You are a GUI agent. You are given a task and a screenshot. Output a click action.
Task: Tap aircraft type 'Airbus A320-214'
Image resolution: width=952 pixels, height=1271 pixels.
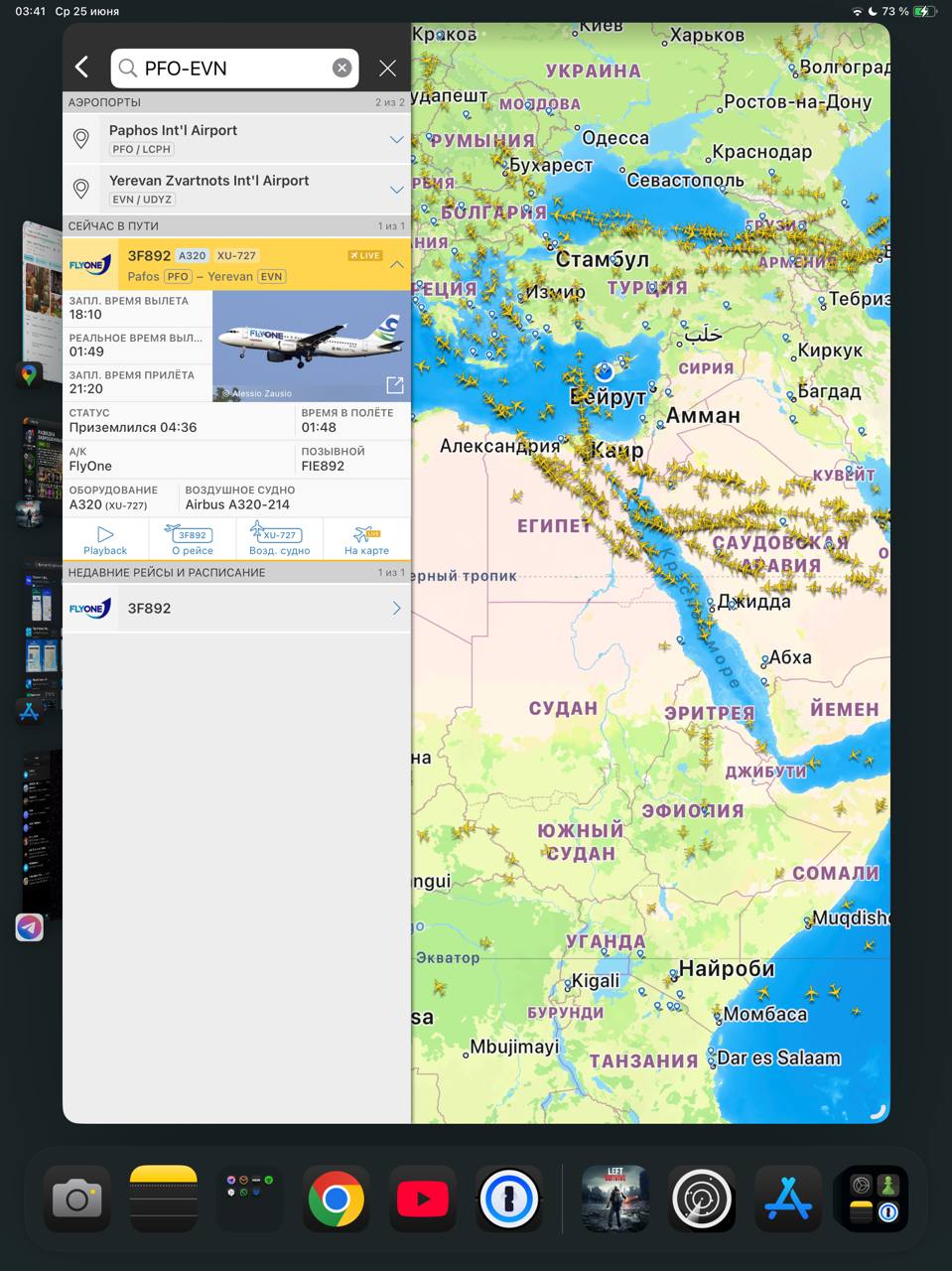pyautogui.click(x=237, y=504)
